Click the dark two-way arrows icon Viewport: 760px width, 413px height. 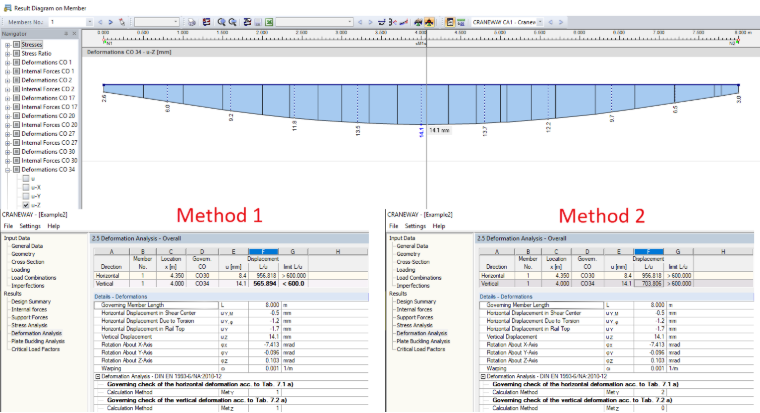(x=418, y=22)
